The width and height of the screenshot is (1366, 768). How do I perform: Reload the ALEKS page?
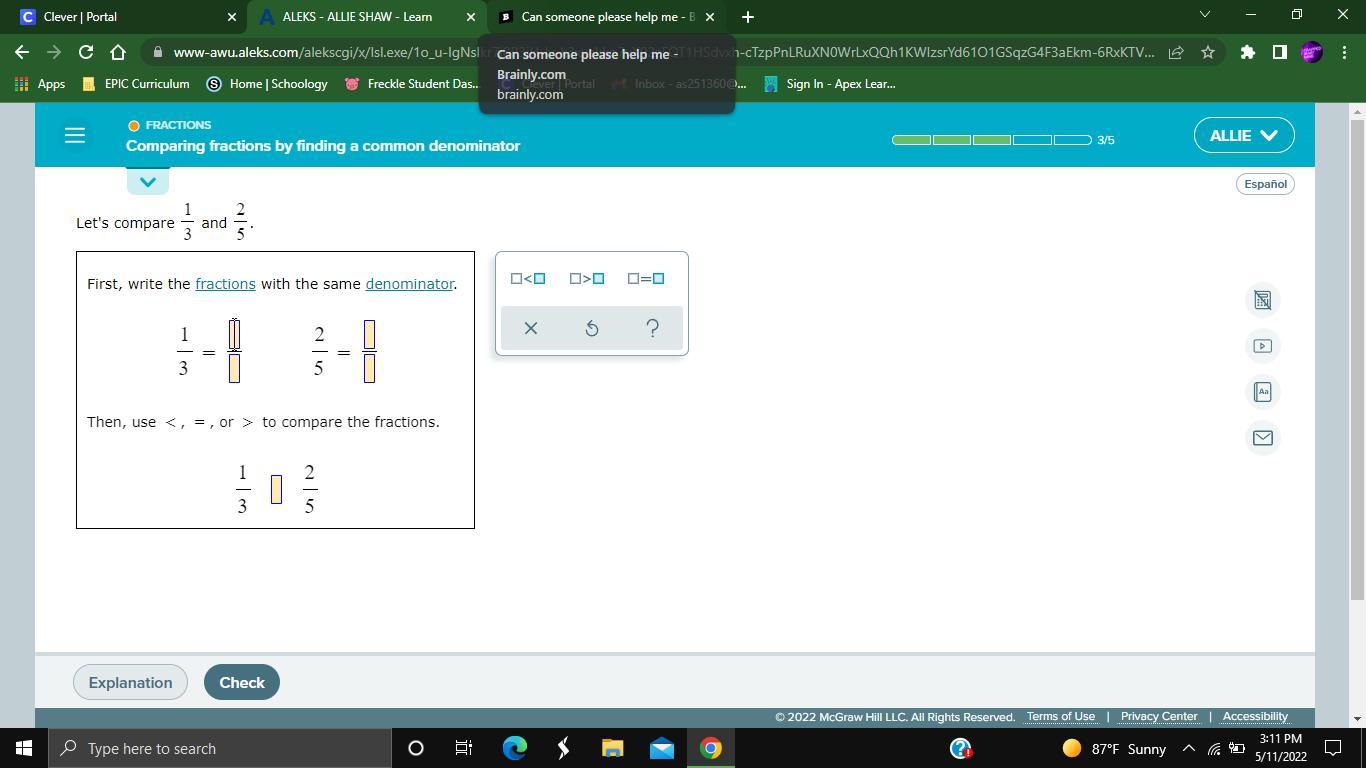click(86, 52)
